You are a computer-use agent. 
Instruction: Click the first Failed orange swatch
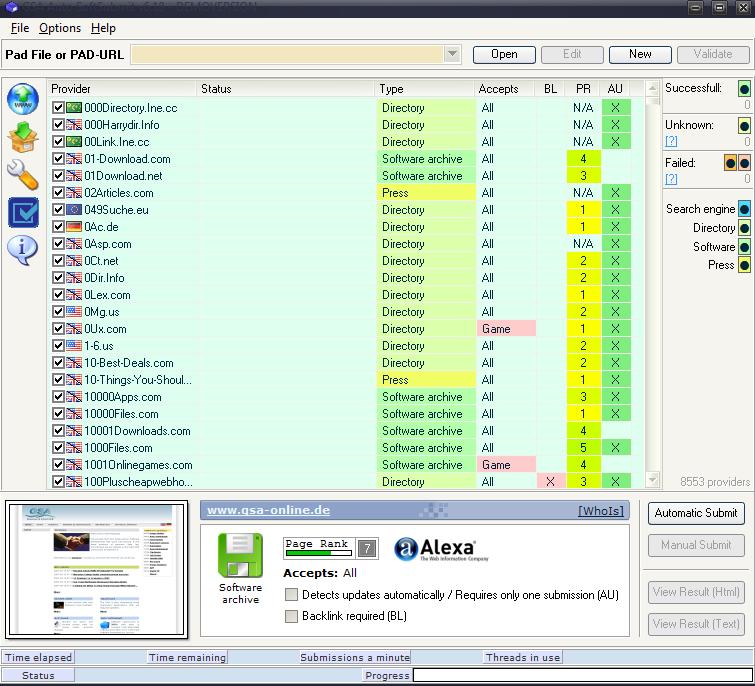pyautogui.click(x=730, y=163)
